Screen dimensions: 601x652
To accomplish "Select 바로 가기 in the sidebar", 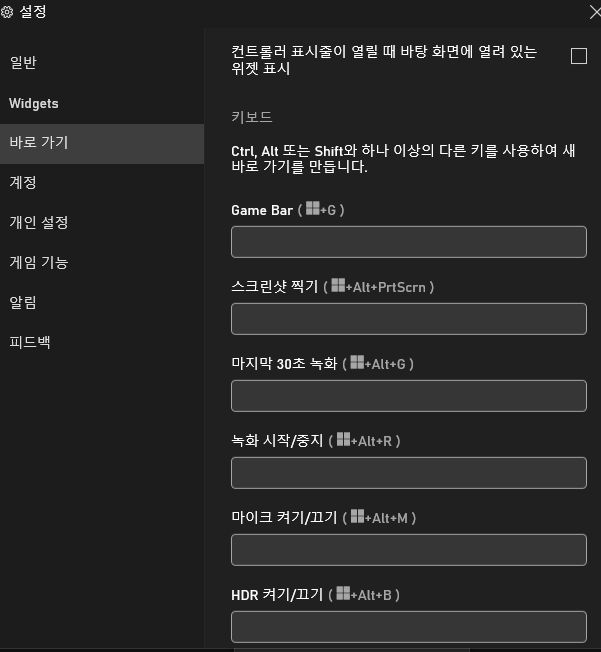I will click(39, 143).
